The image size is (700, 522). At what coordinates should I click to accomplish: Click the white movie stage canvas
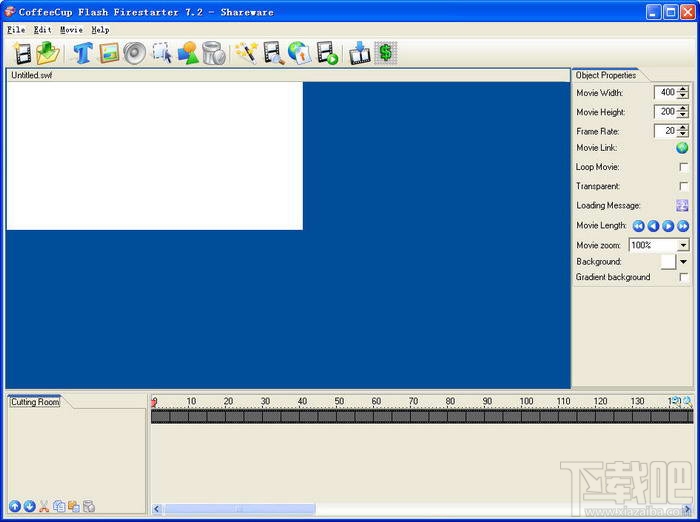154,156
